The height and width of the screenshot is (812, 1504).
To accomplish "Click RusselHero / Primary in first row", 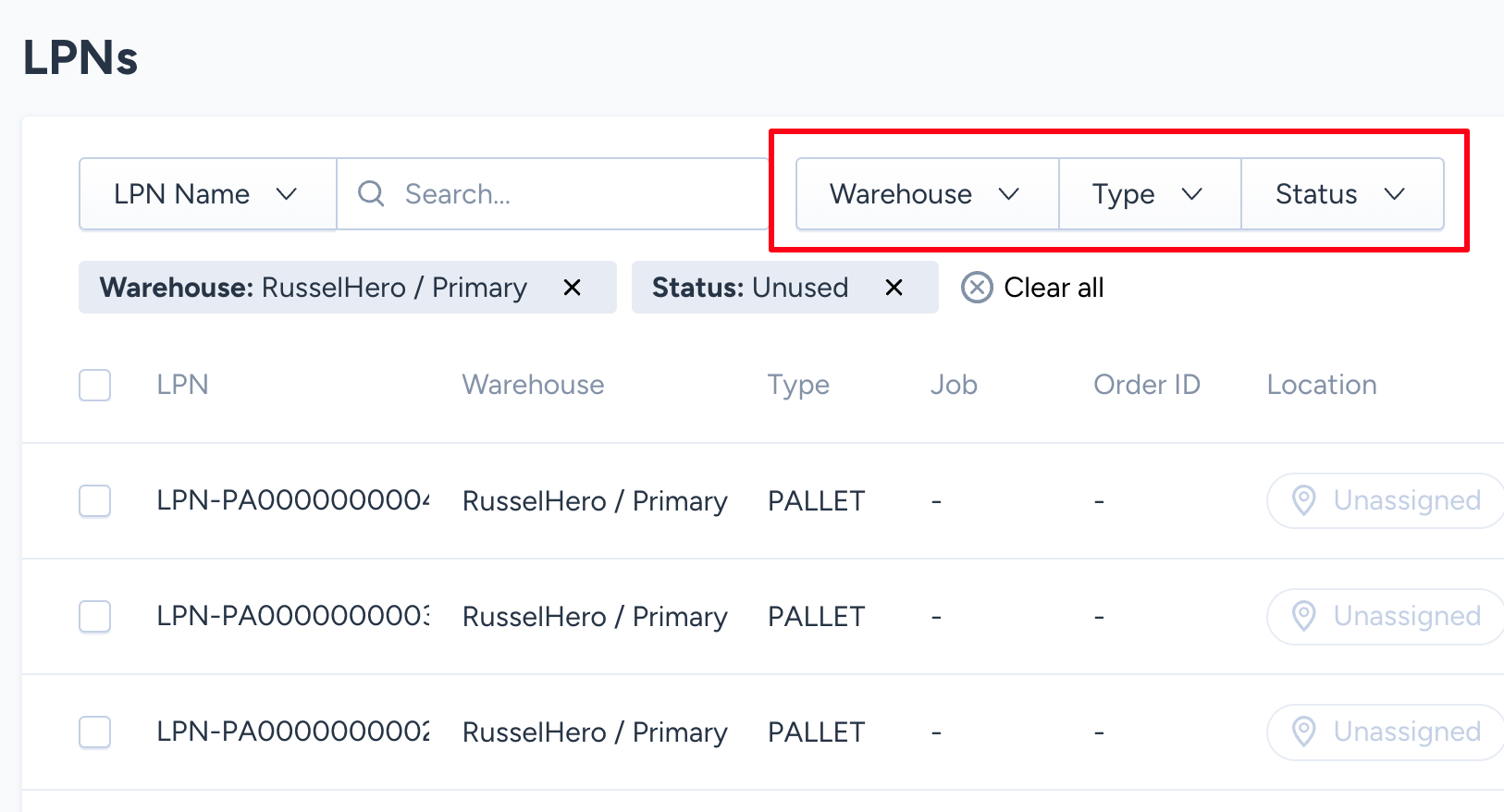I will (595, 500).
